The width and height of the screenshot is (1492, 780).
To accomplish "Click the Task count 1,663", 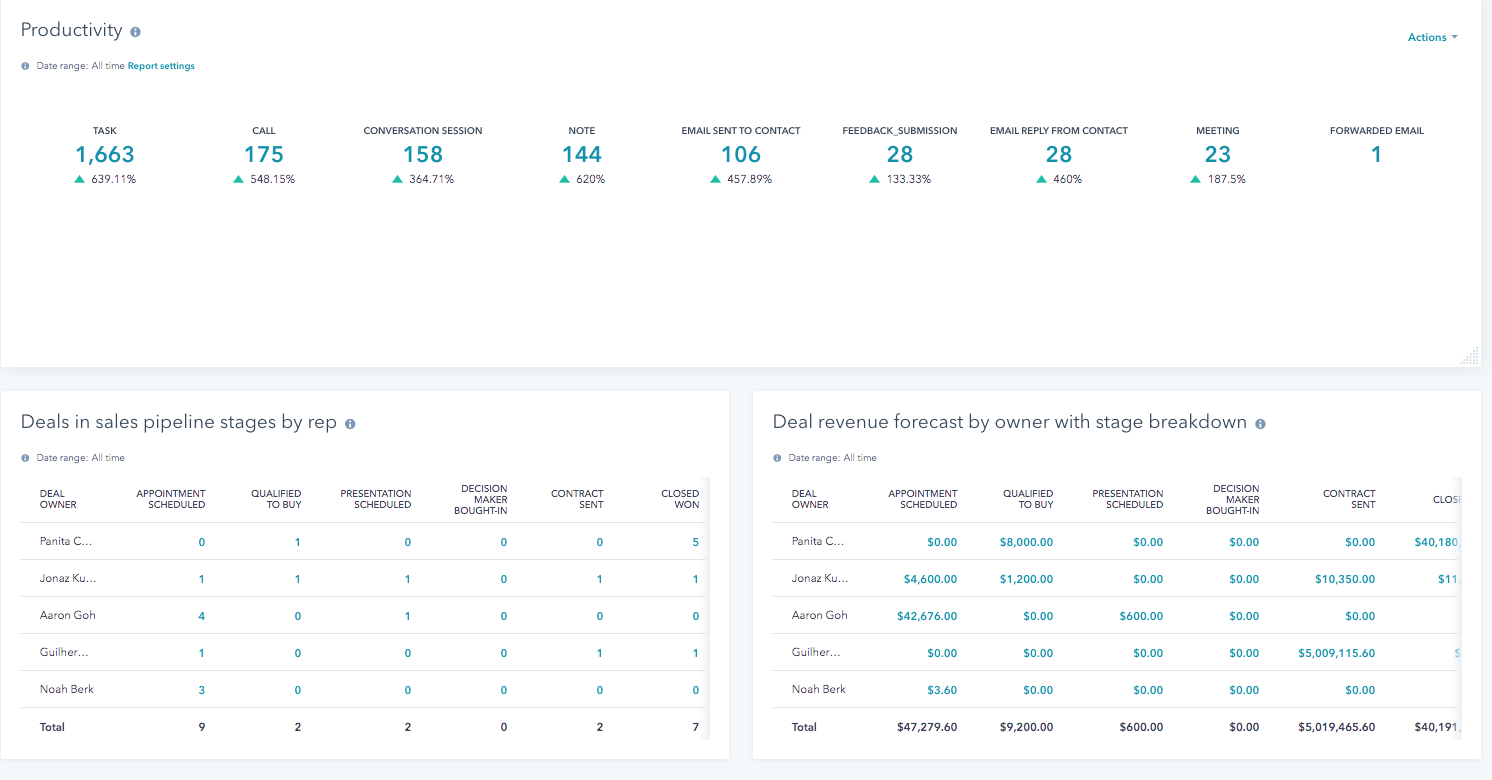I will (x=105, y=154).
